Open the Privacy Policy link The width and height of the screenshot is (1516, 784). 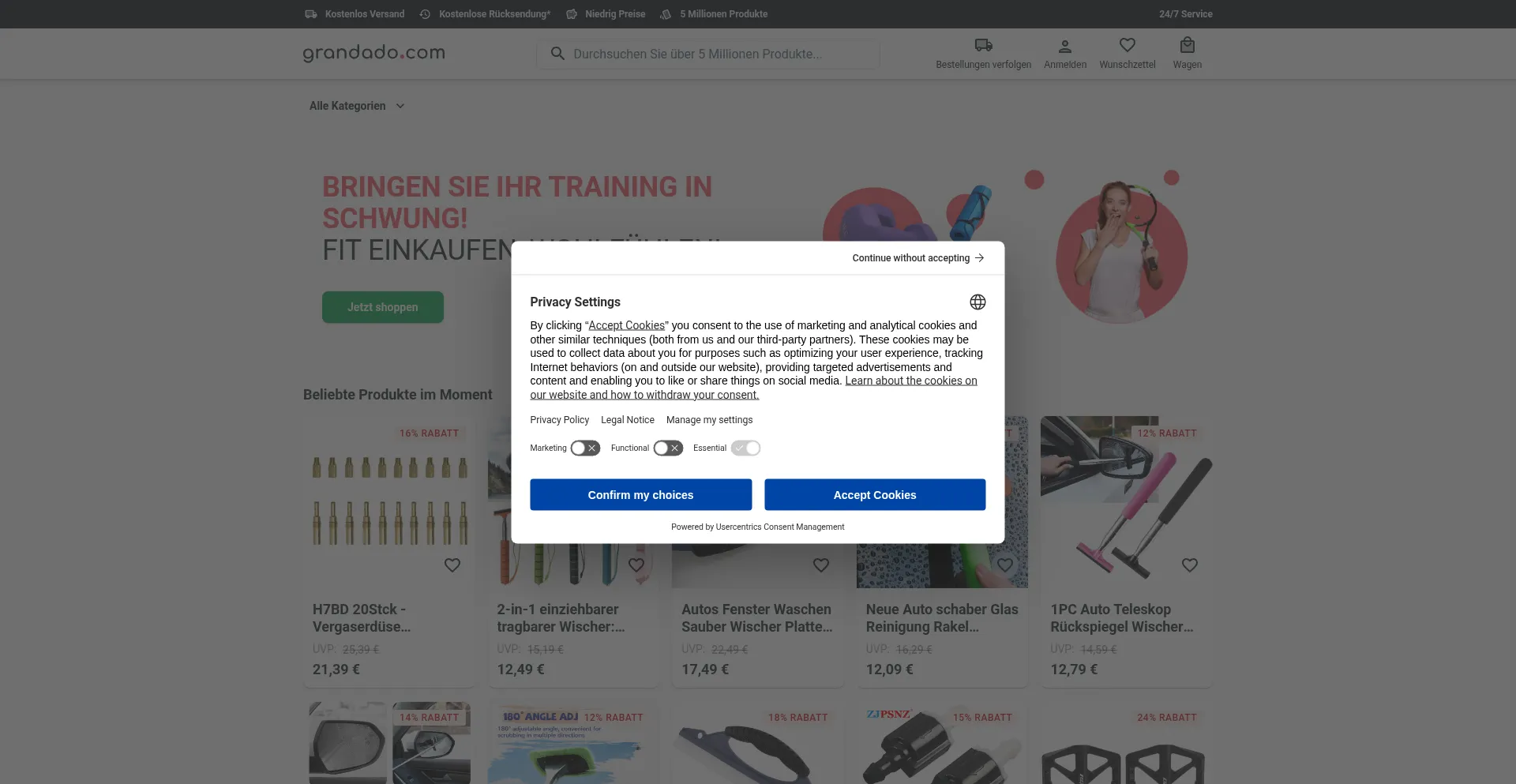point(559,420)
